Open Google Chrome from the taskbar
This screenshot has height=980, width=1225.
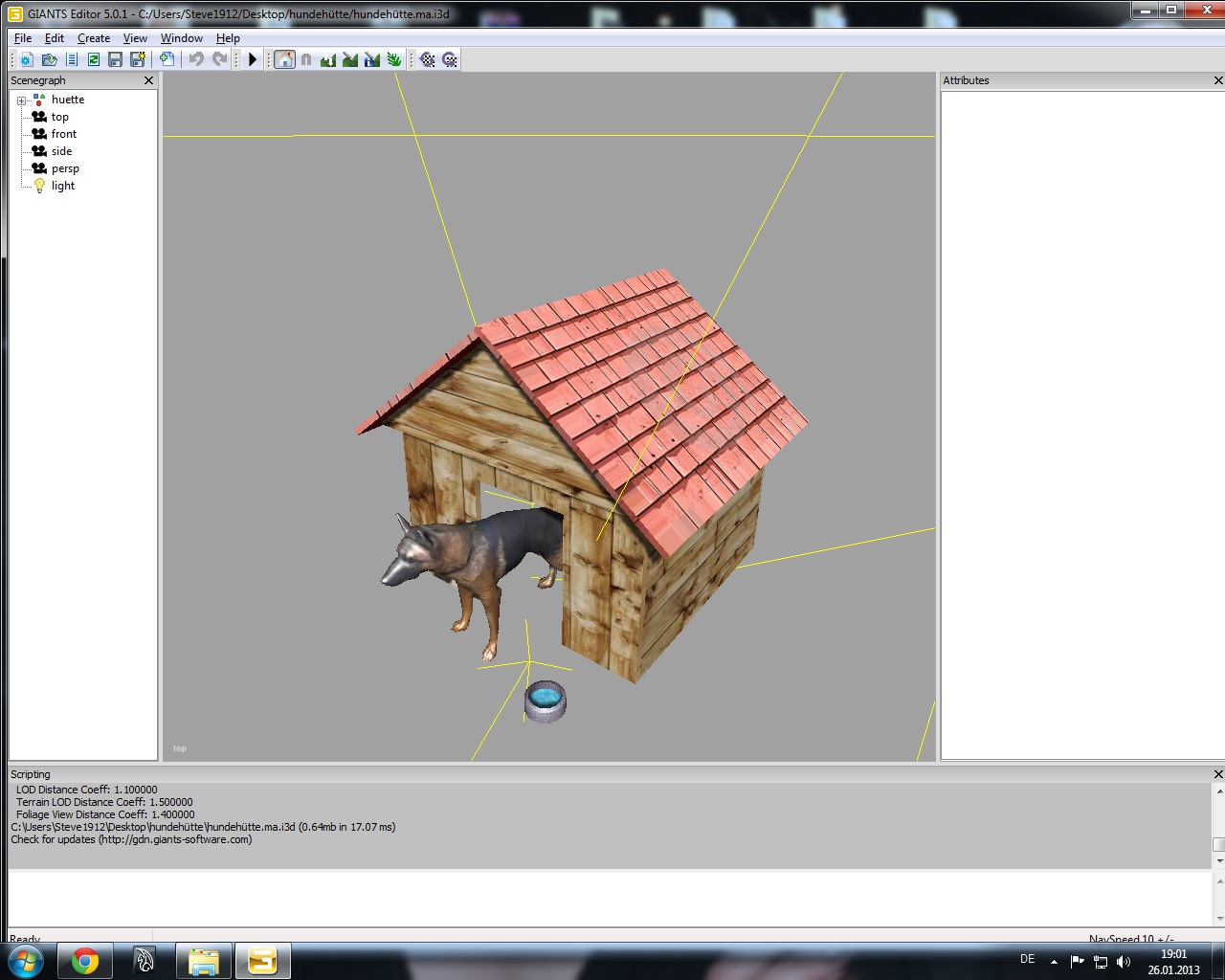[85, 961]
